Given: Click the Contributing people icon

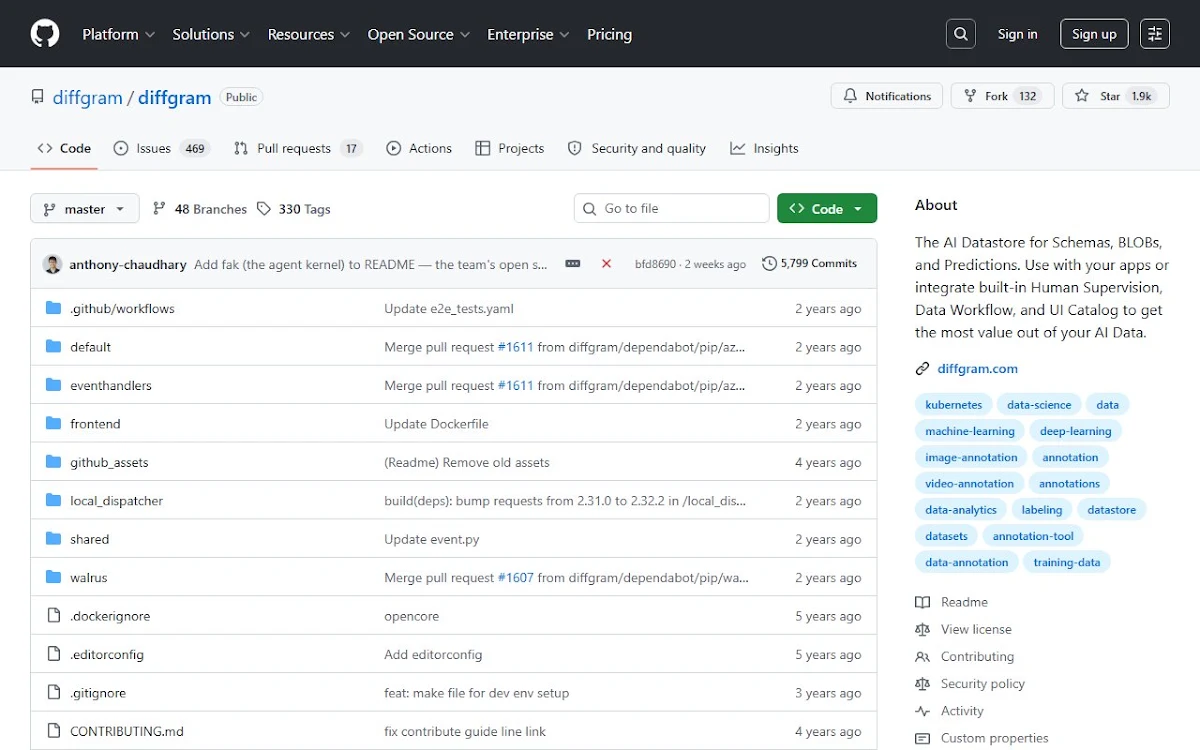Looking at the screenshot, I should coord(922,657).
